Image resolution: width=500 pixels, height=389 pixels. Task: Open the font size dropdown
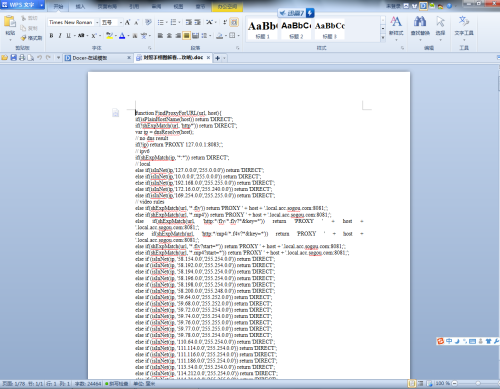(121, 22)
